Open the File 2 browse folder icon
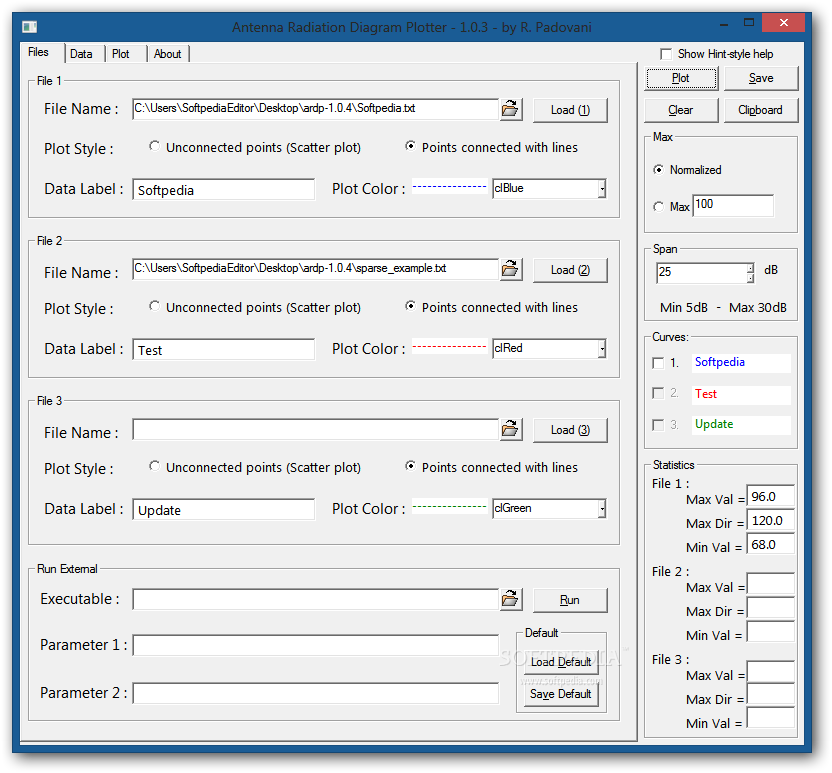832x773 pixels. point(510,270)
